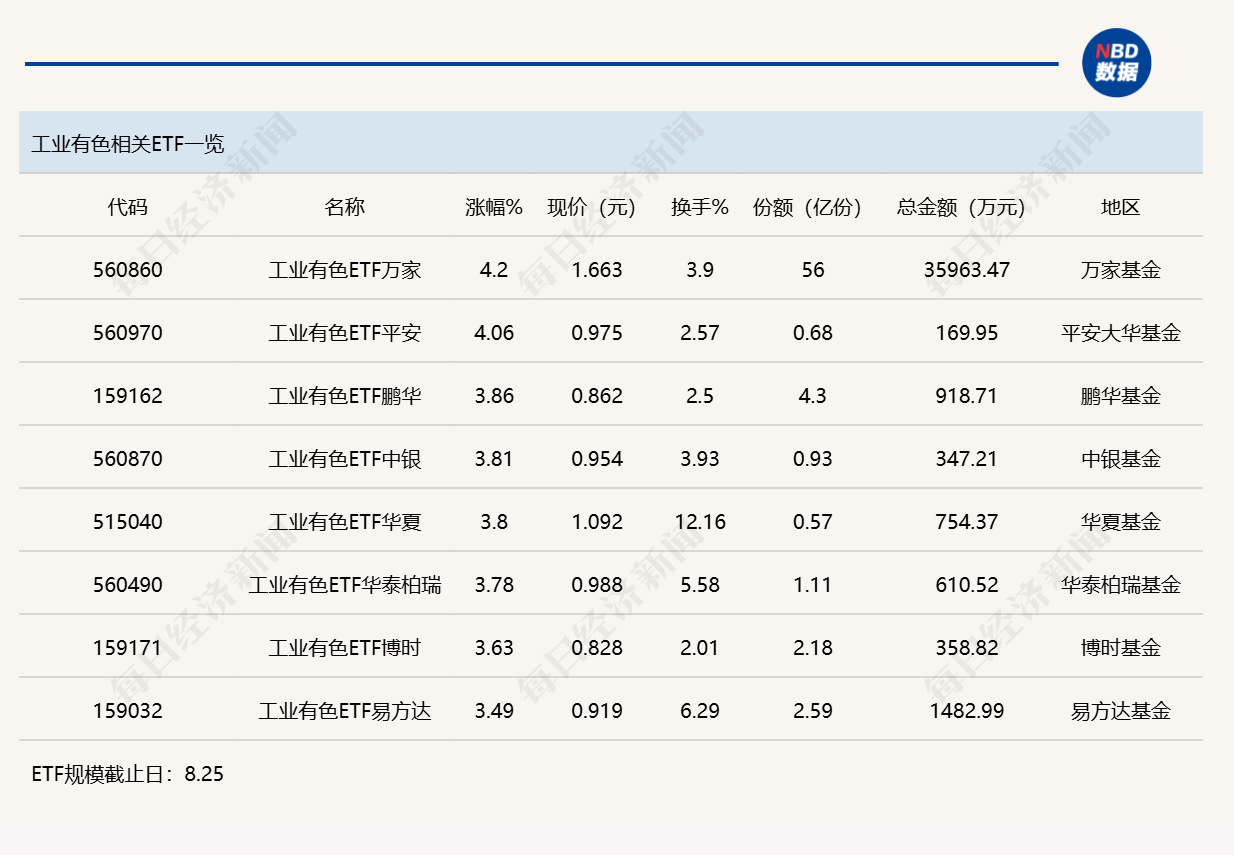Image resolution: width=1234 pixels, height=855 pixels.
Task: Click the footnote ETF规模截止日：8.25
Action: pyautogui.click(x=127, y=774)
